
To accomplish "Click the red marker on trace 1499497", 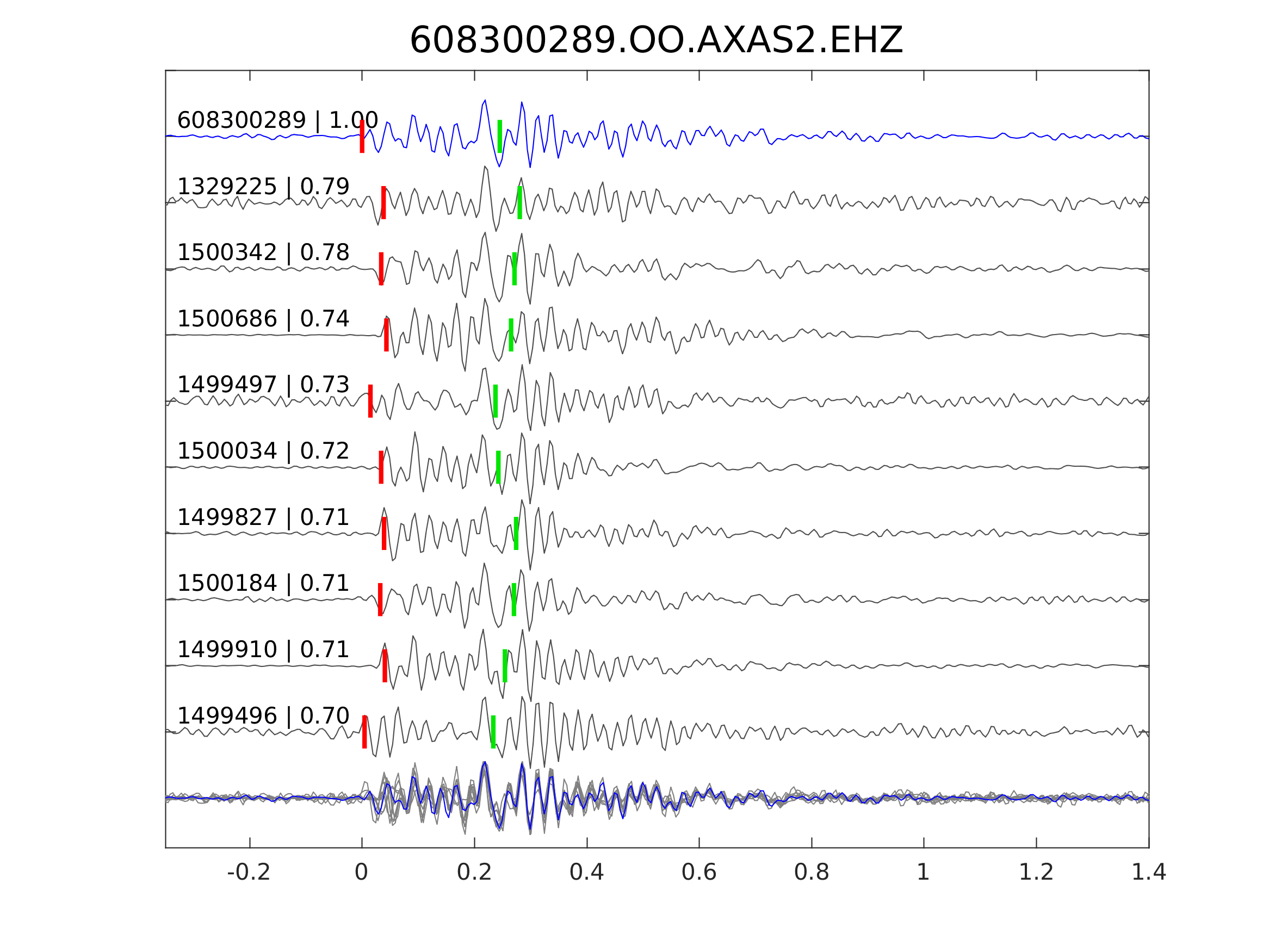I will tap(370, 401).
